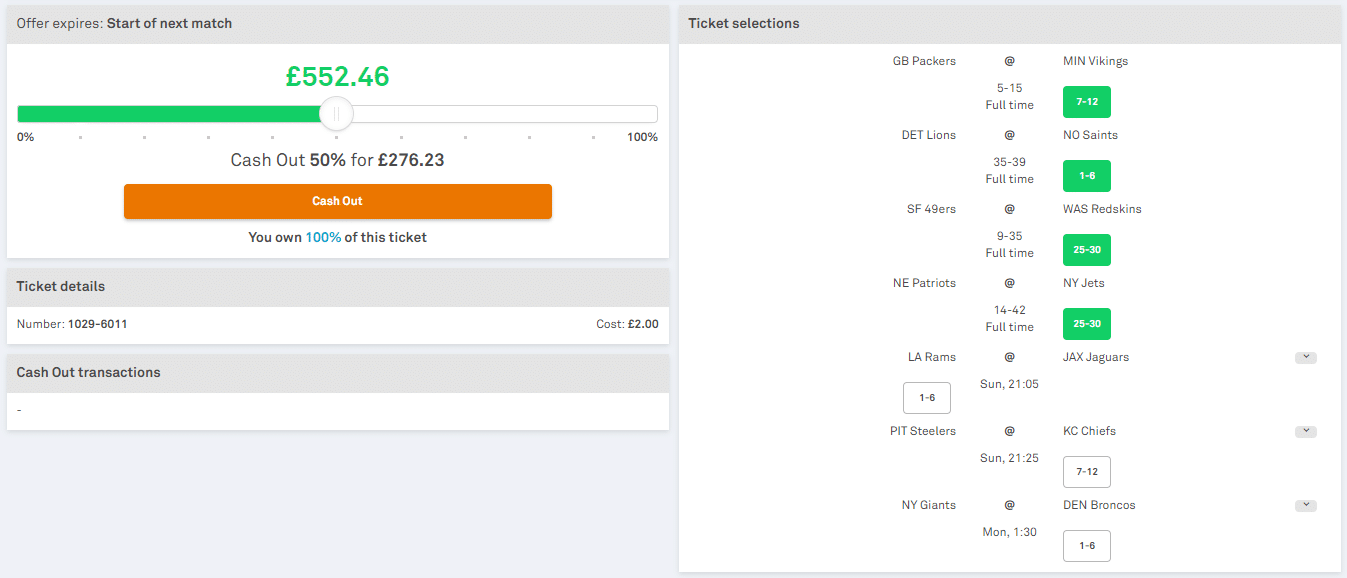Screen dimensions: 1347x578
Task: Click the KC Chiefs team name
Action: (x=1089, y=431)
